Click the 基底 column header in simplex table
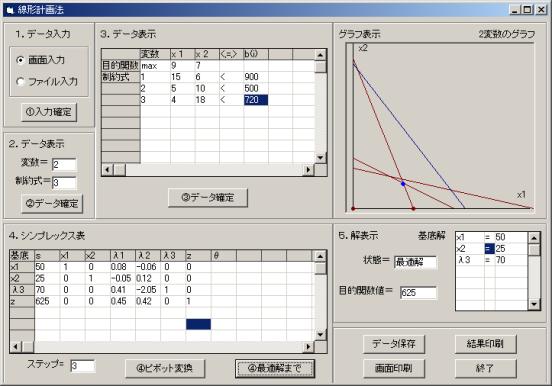 click(x=22, y=256)
